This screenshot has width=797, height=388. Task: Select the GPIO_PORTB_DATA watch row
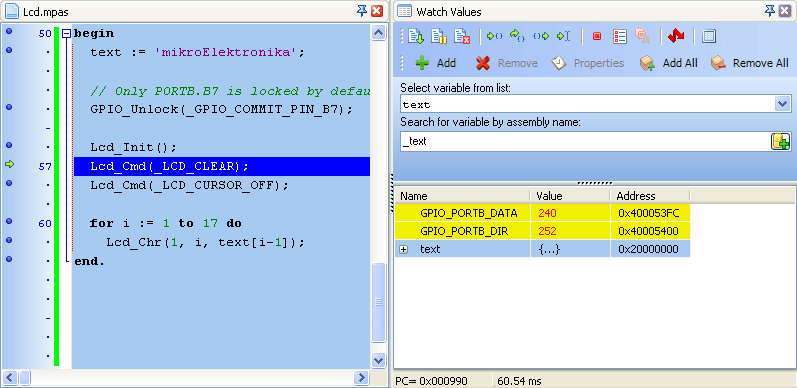tap(543, 213)
